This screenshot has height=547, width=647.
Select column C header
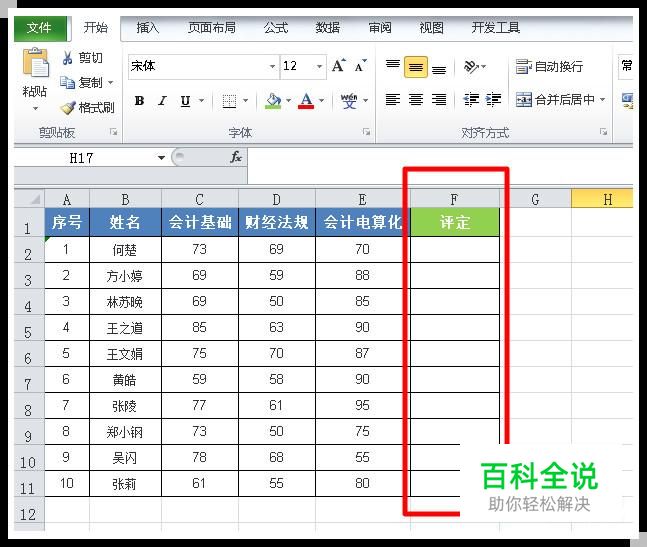[200, 199]
